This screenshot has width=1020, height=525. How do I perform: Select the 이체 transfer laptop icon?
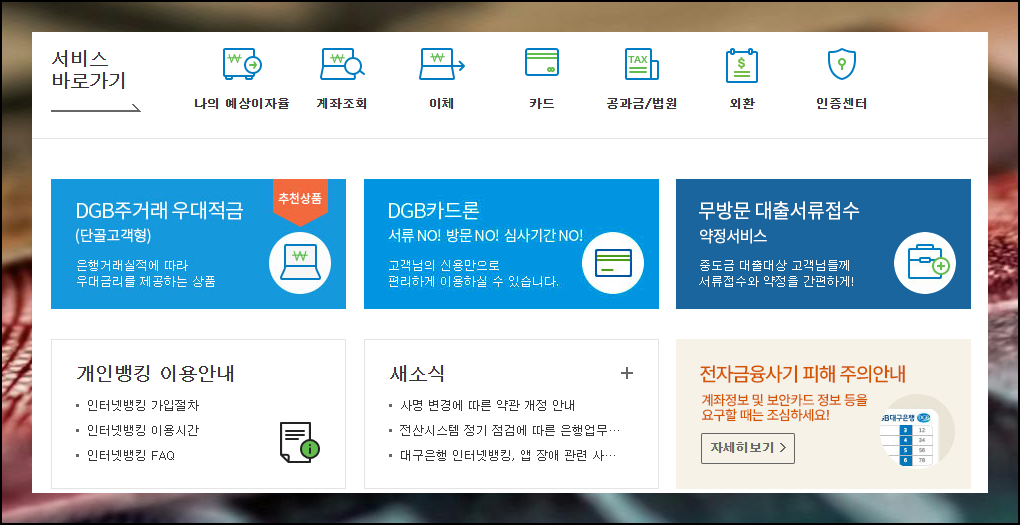pyautogui.click(x=442, y=64)
